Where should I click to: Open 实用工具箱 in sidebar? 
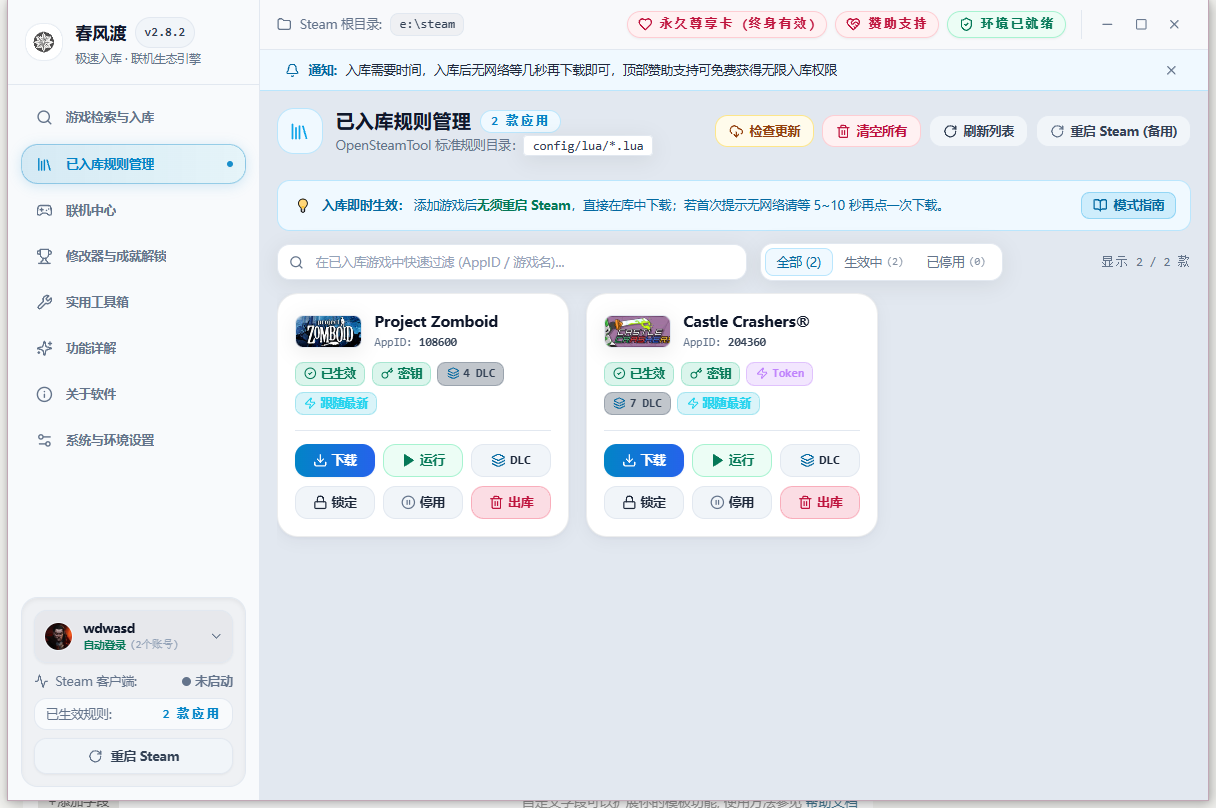133,302
